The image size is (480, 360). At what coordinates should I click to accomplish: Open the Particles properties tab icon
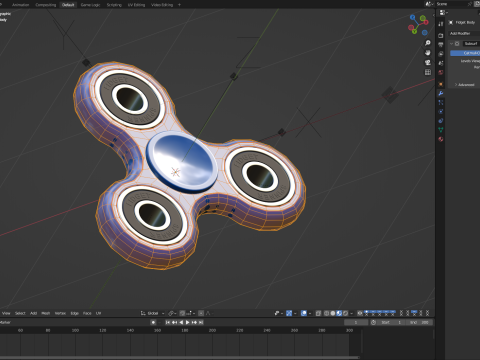[x=441, y=102]
